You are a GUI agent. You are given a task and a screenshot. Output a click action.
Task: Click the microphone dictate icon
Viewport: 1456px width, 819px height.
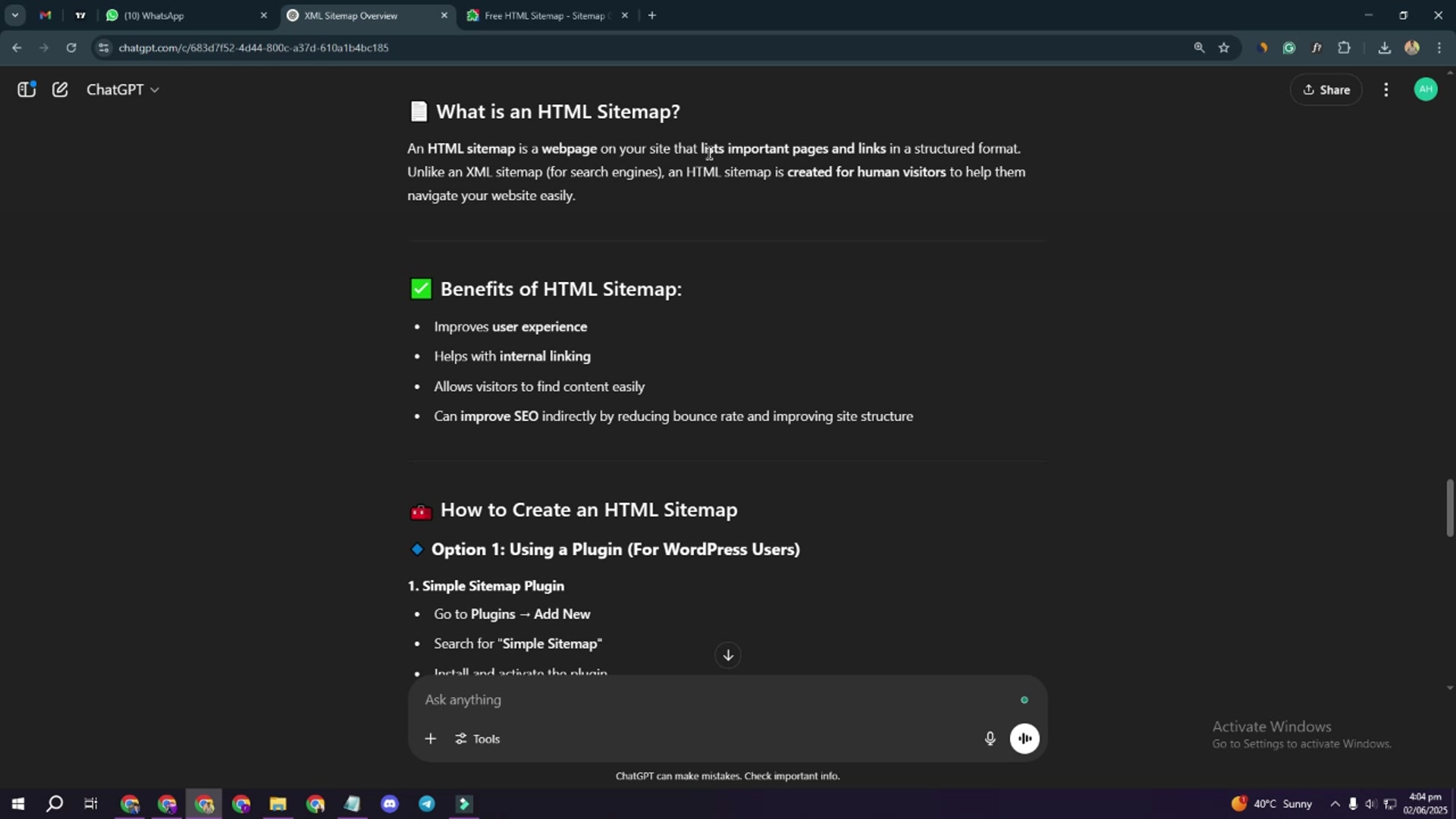pyautogui.click(x=990, y=739)
